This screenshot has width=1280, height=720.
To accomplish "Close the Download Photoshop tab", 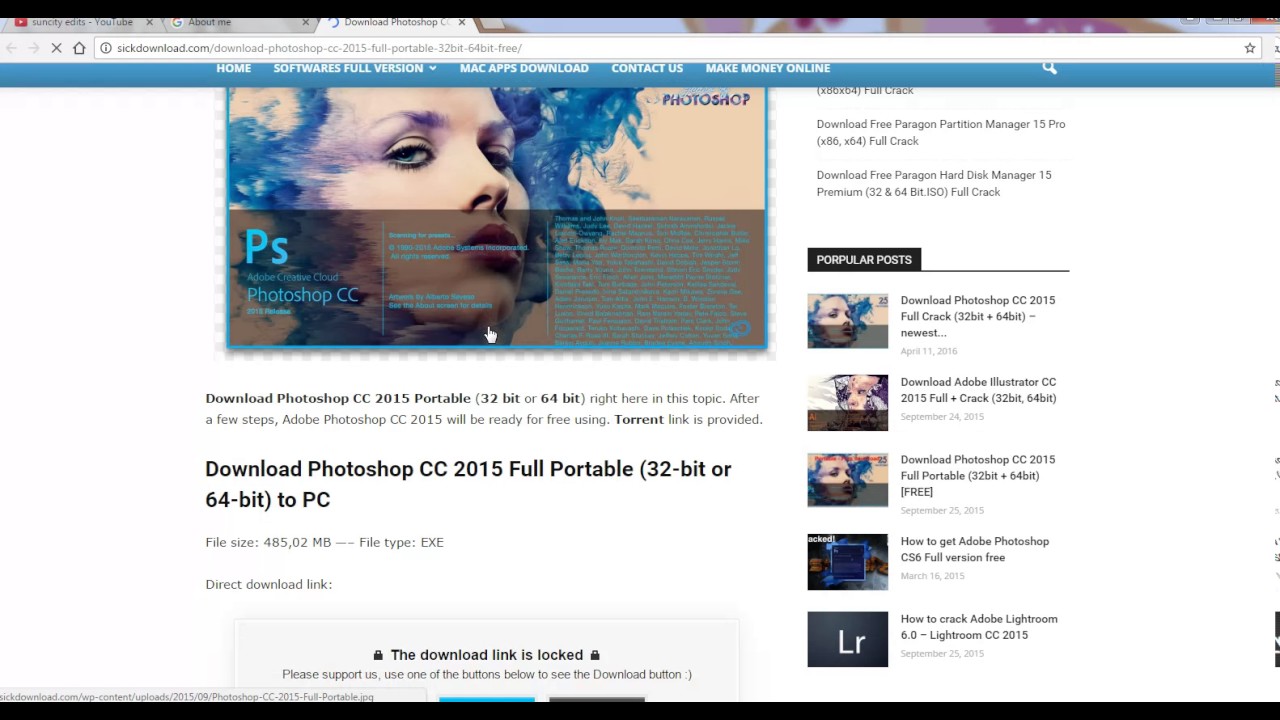I will pyautogui.click(x=461, y=22).
